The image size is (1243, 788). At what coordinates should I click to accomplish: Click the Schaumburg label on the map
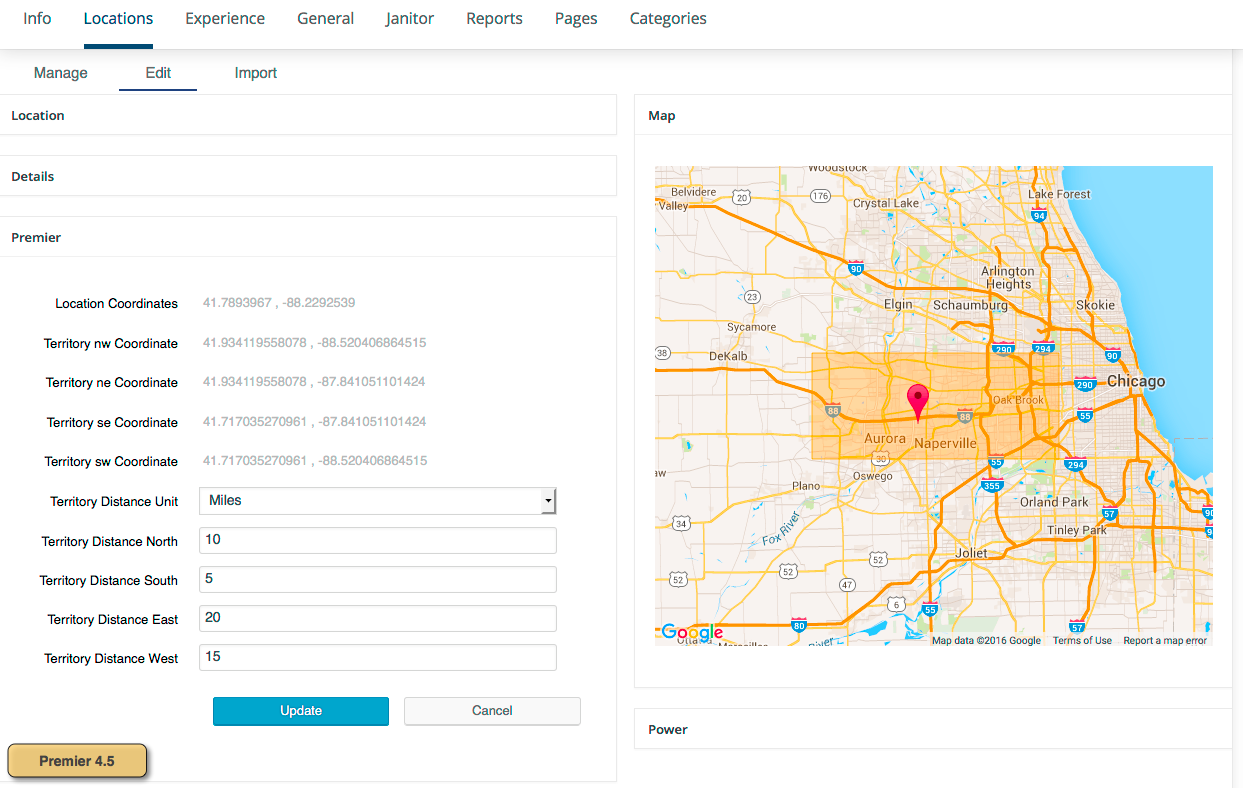tap(970, 305)
